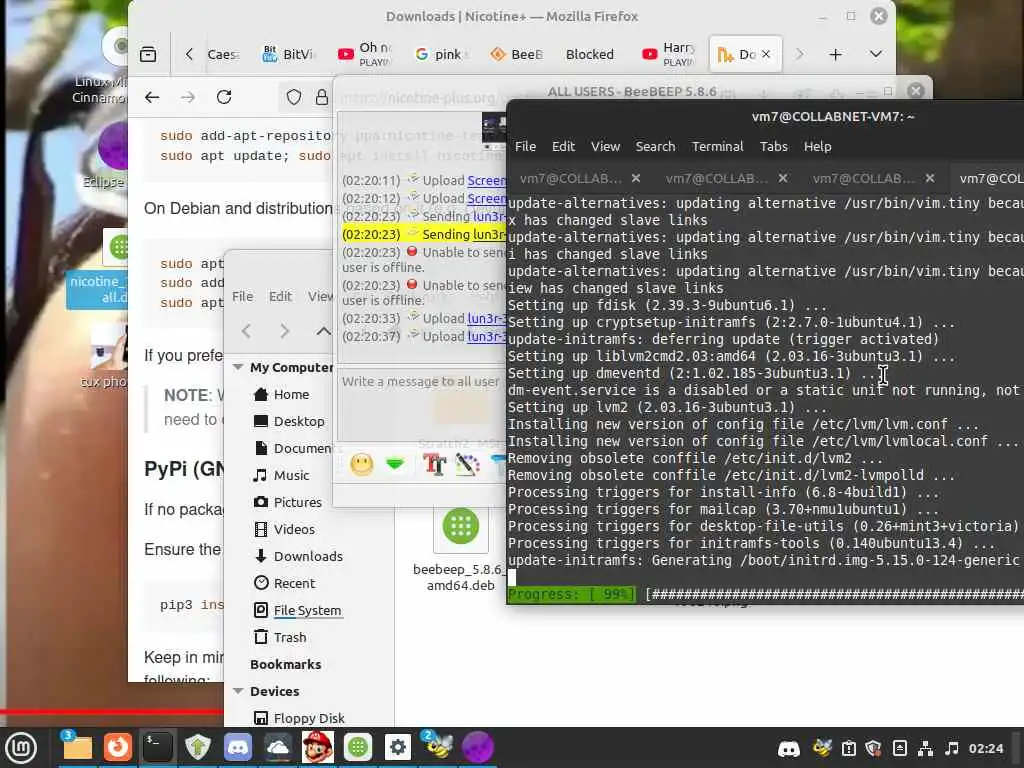The height and width of the screenshot is (768, 1024).
Task: Open Discord from taskbar
Action: (x=238, y=747)
